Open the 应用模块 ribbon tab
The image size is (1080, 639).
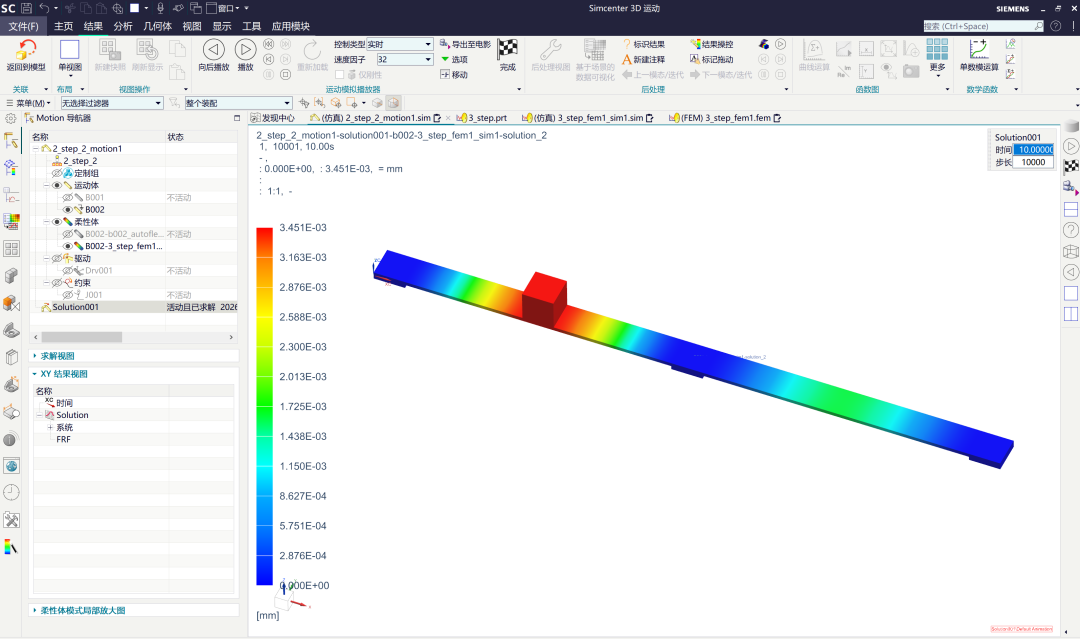(291, 26)
